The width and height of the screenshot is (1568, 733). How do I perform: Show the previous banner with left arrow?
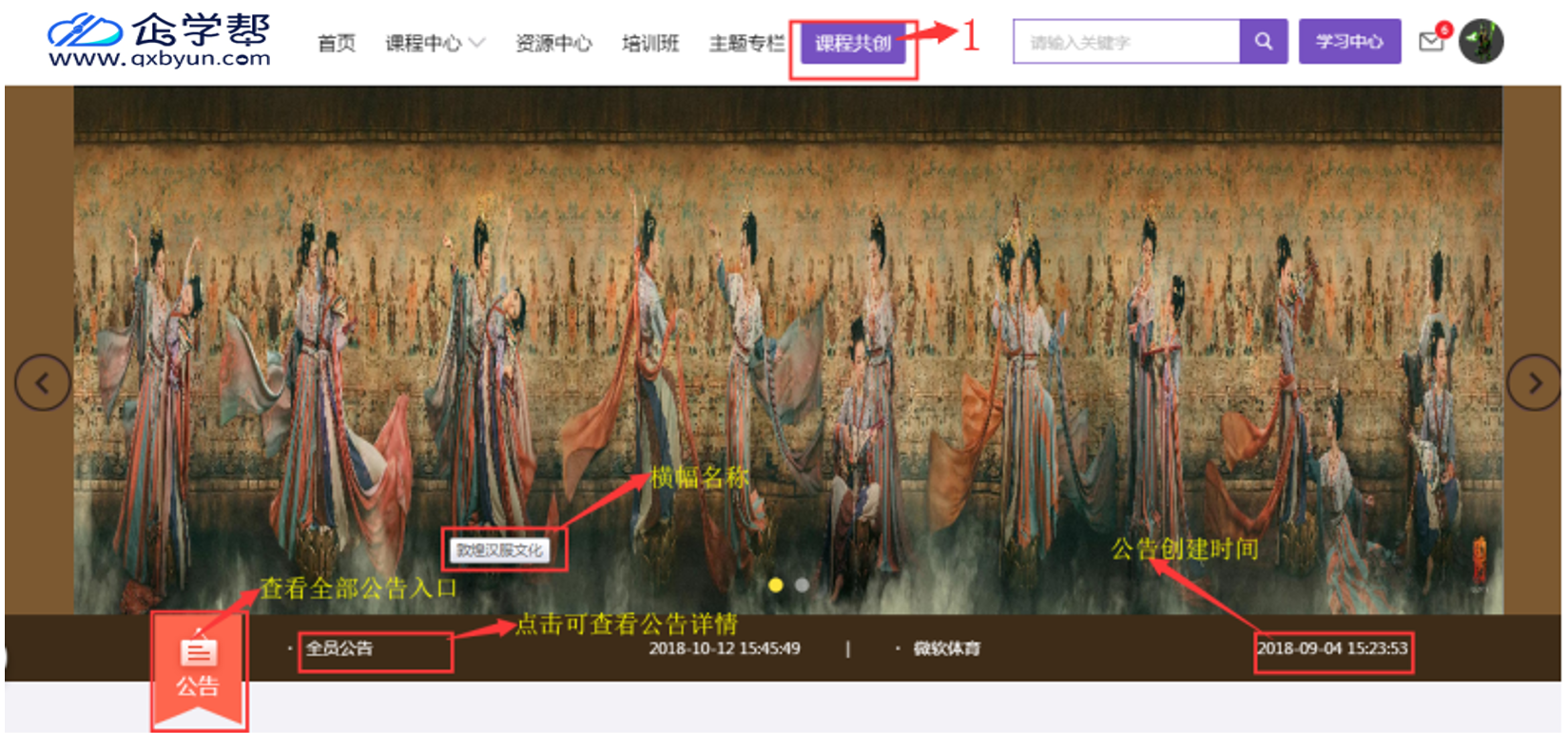point(43,382)
